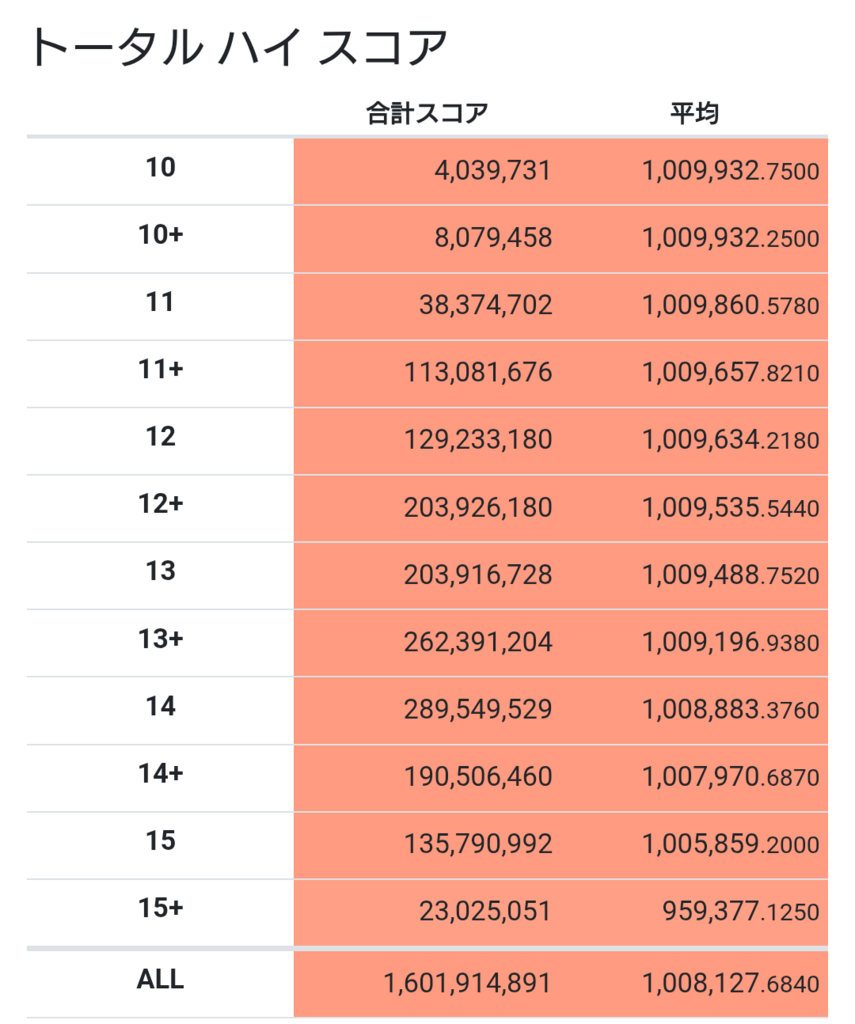Viewport: 855px width, 1024px height.
Task: Click the 15+ average 959,377.1250
Action: [741, 911]
